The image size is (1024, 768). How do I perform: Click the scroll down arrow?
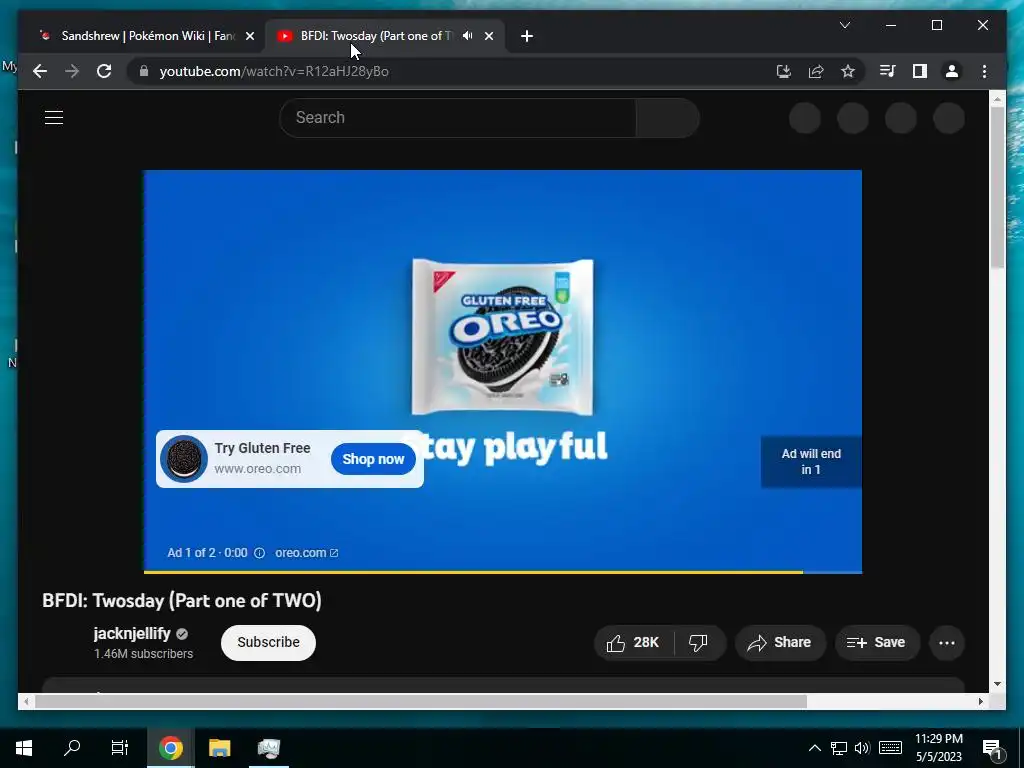pos(997,684)
